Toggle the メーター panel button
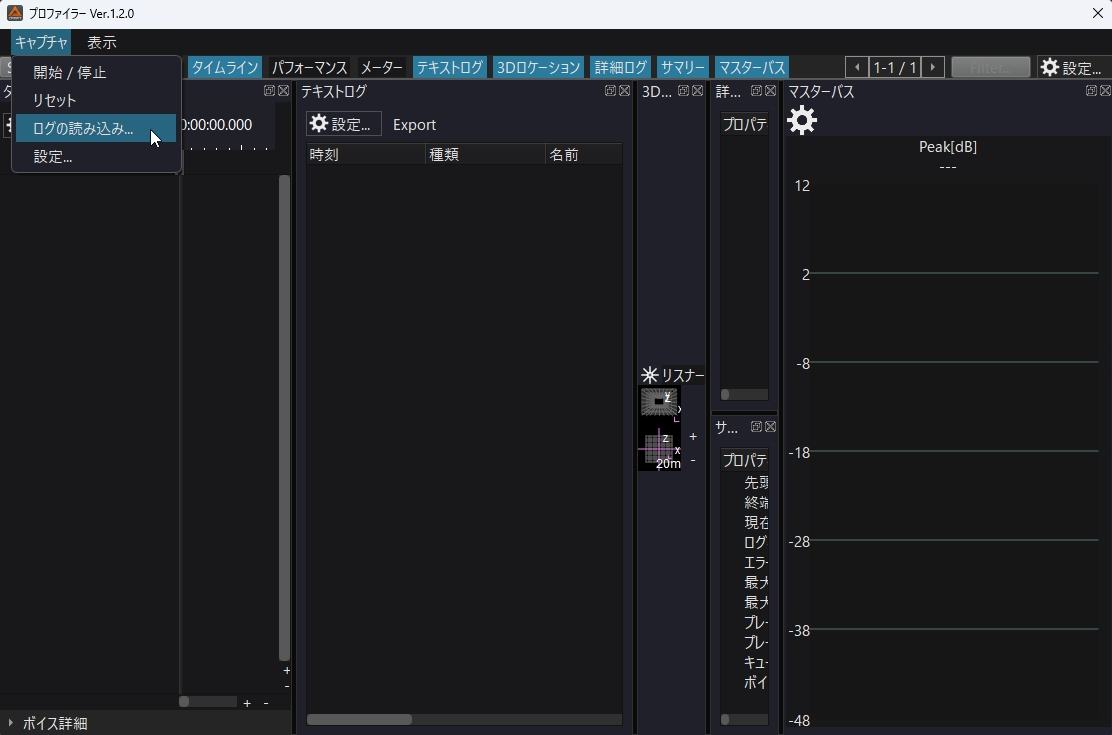Viewport: 1112px width, 735px height. [382, 67]
